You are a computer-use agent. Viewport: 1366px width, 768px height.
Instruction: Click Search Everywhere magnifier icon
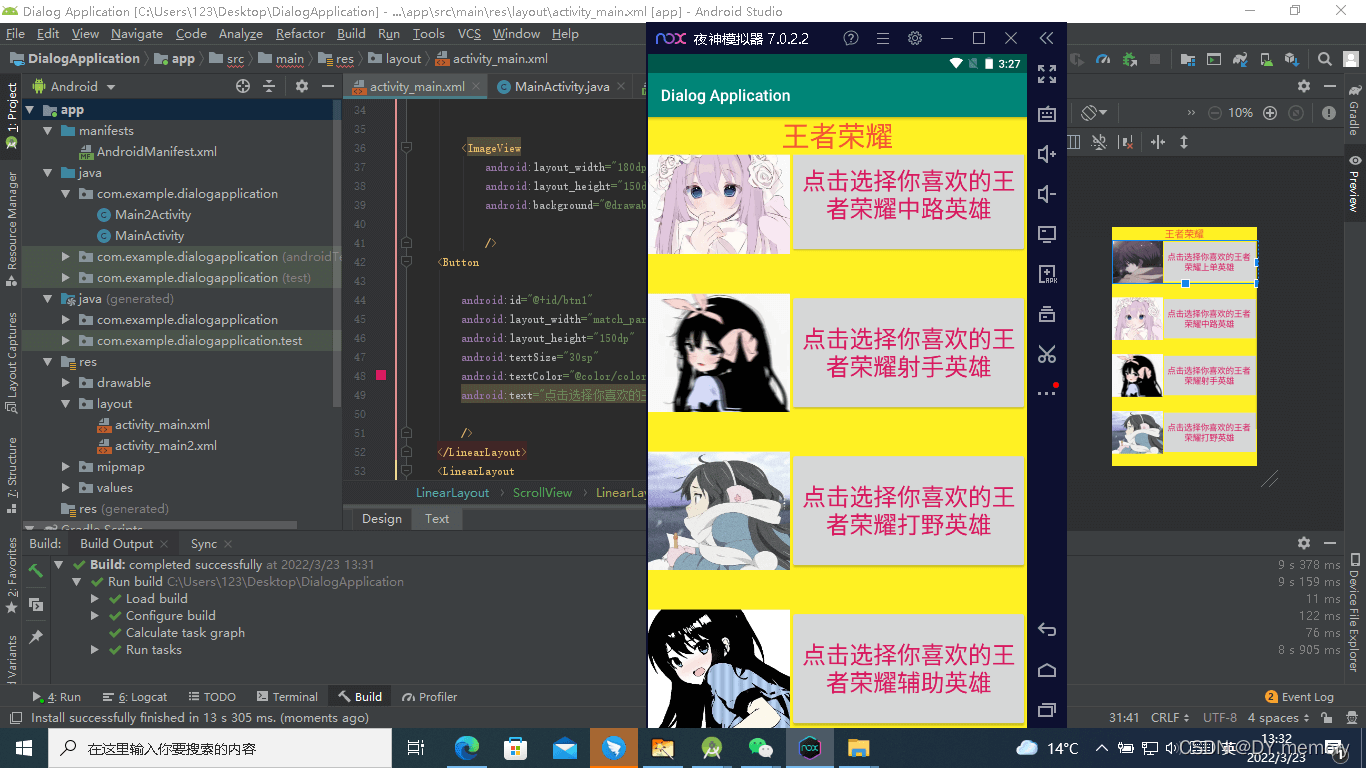1325,59
